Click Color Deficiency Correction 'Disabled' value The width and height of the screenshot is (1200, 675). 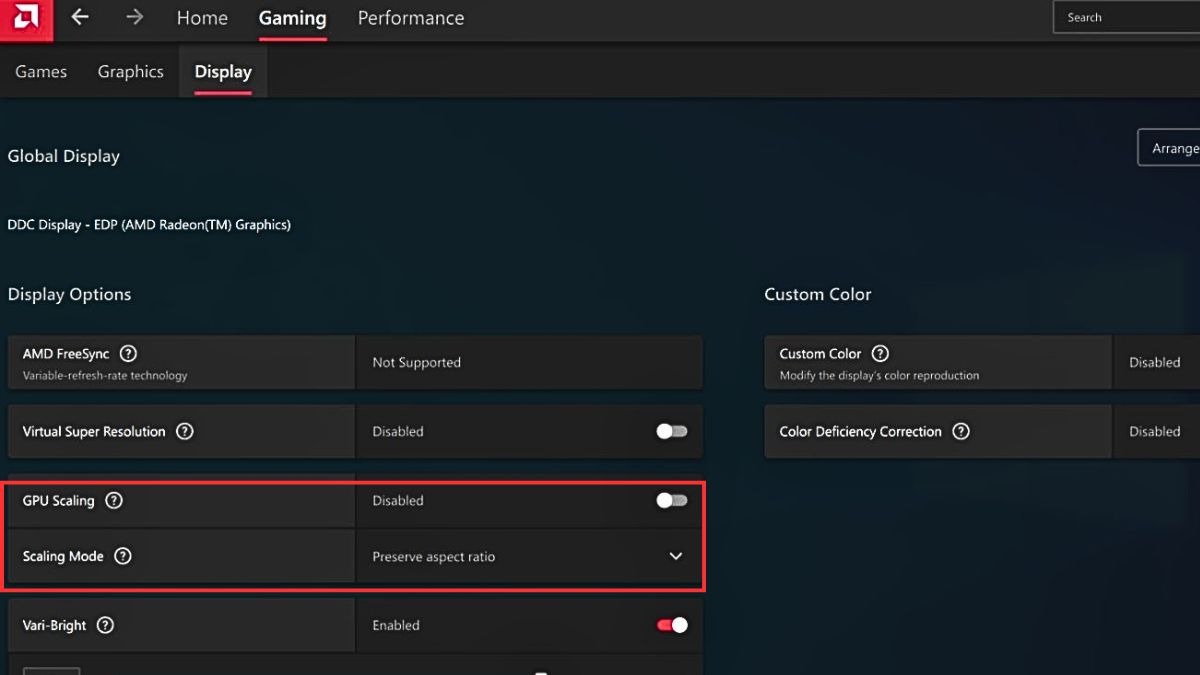coord(1155,432)
